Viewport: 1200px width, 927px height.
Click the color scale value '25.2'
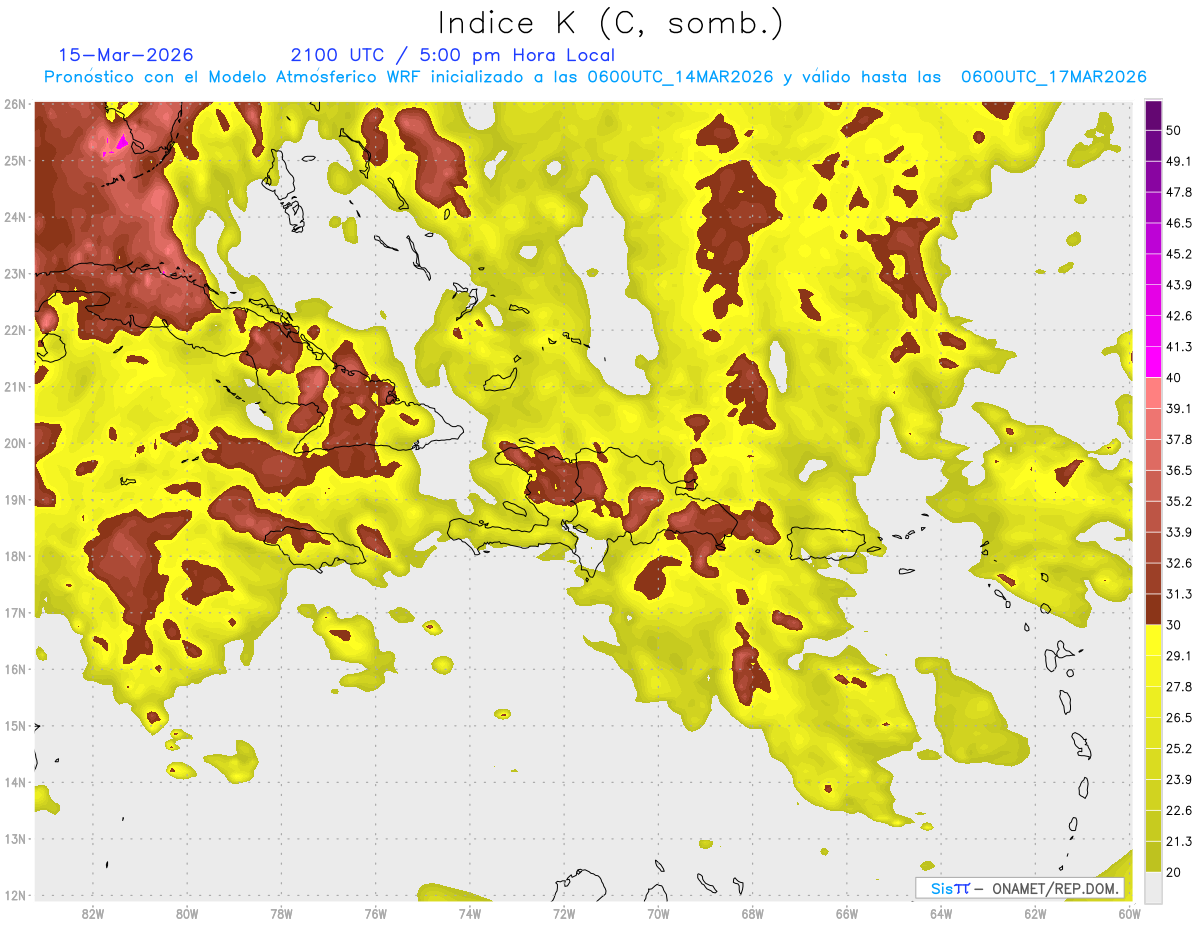coord(1179,748)
